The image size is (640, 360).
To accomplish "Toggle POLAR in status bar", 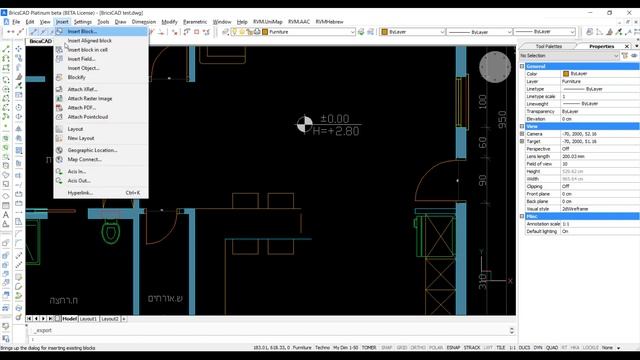I will pyautogui.click(x=436, y=348).
